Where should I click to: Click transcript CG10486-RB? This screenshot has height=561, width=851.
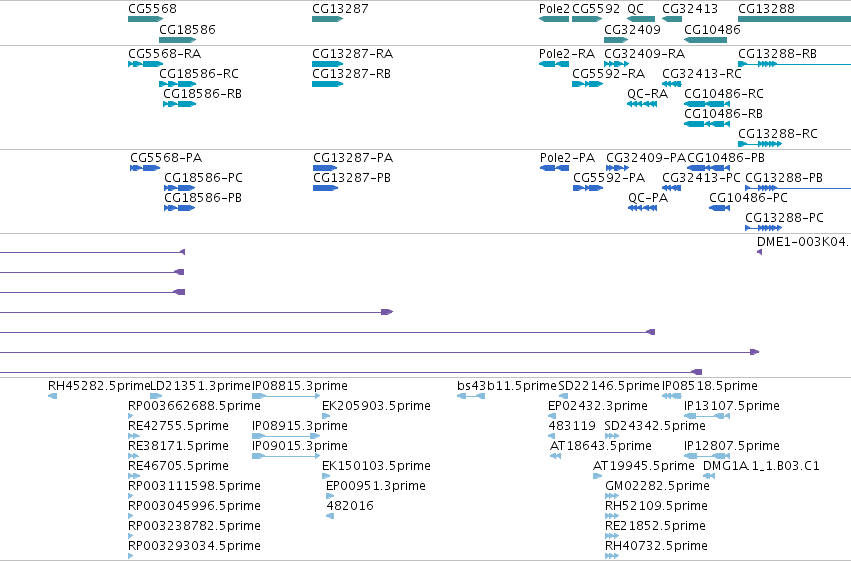click(723, 114)
